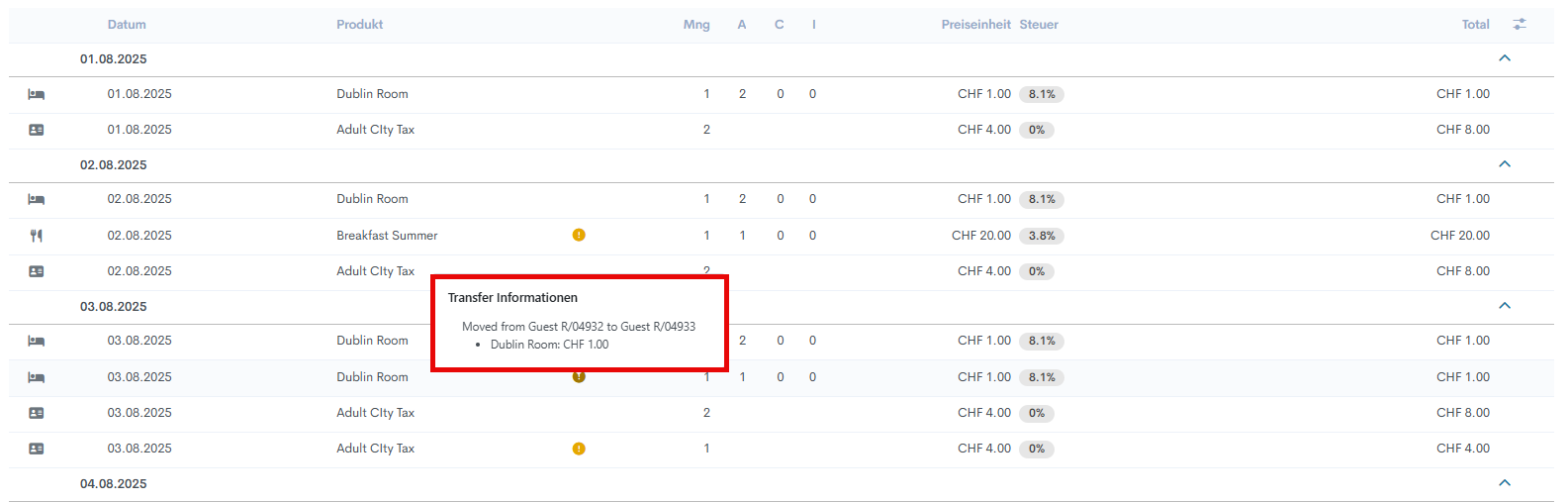Viewport: 1568px width, 502px height.
Task: Click the Transfer Informationen tooltip title
Action: coord(512,298)
